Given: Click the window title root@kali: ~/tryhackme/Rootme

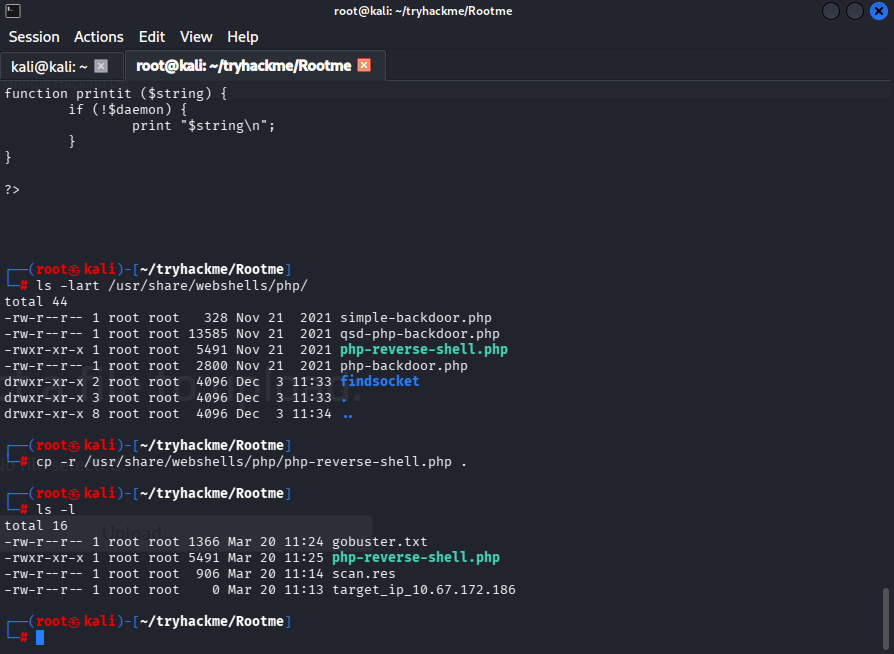Looking at the screenshot, I should click(423, 11).
